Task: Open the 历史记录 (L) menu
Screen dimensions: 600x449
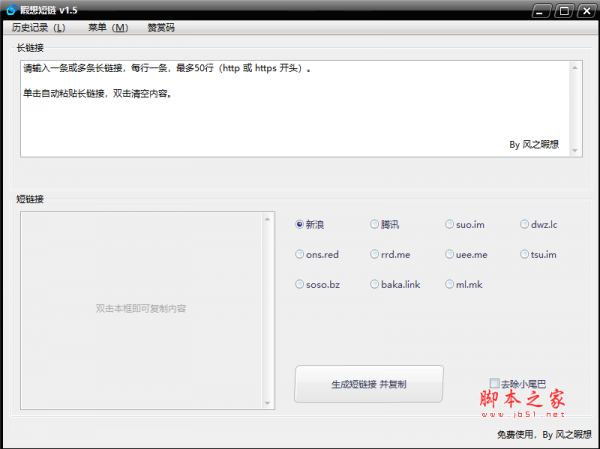Action: coord(38,28)
